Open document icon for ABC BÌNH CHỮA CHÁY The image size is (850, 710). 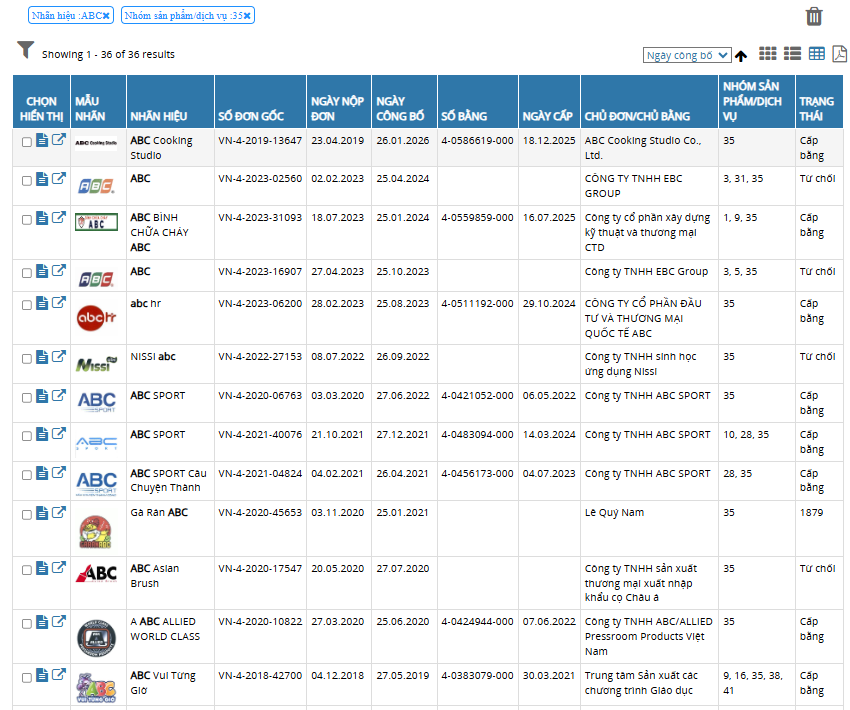point(42,218)
